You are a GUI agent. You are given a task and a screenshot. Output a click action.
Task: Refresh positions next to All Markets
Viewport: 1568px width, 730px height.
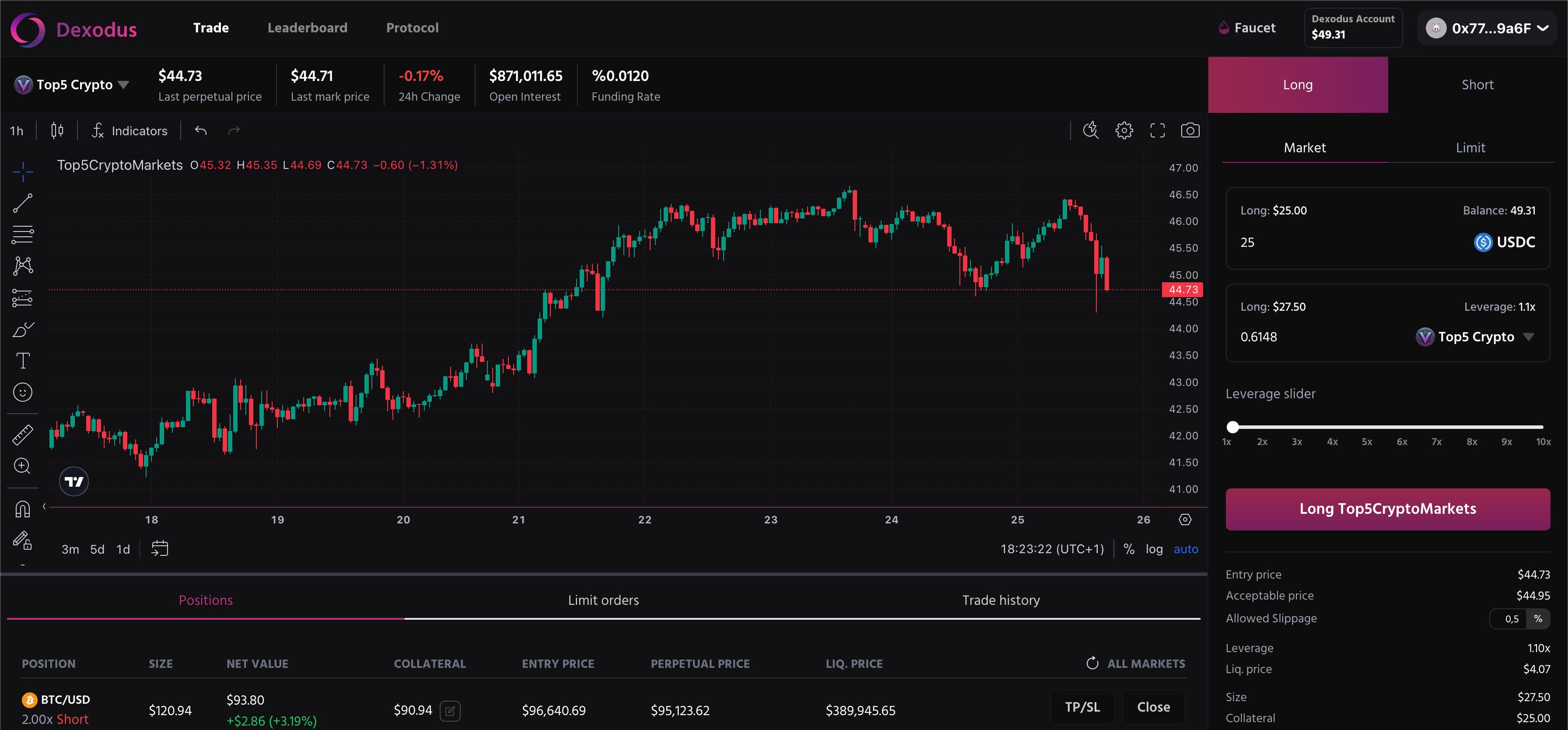click(1092, 663)
